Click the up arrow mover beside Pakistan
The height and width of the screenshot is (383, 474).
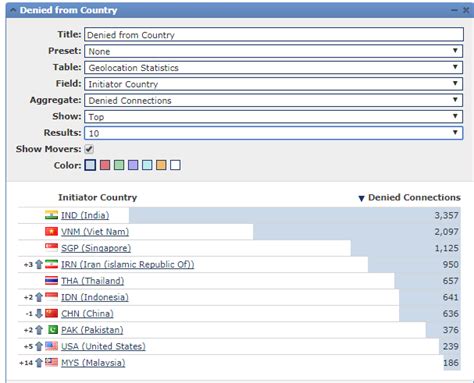tap(39, 330)
